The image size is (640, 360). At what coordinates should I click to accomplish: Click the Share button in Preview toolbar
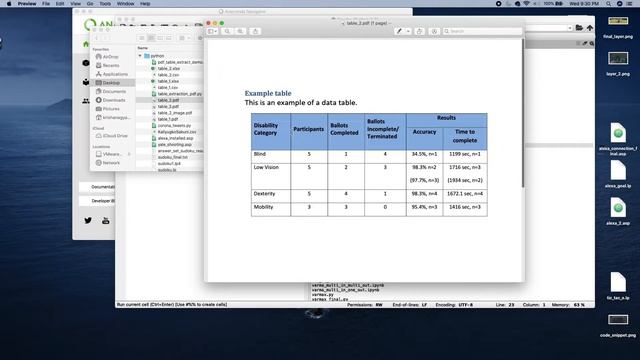[x=256, y=31]
